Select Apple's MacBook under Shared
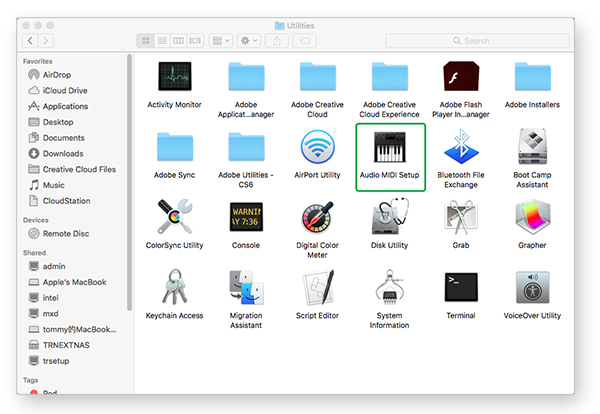This screenshot has height=414, width=600. (x=73, y=282)
